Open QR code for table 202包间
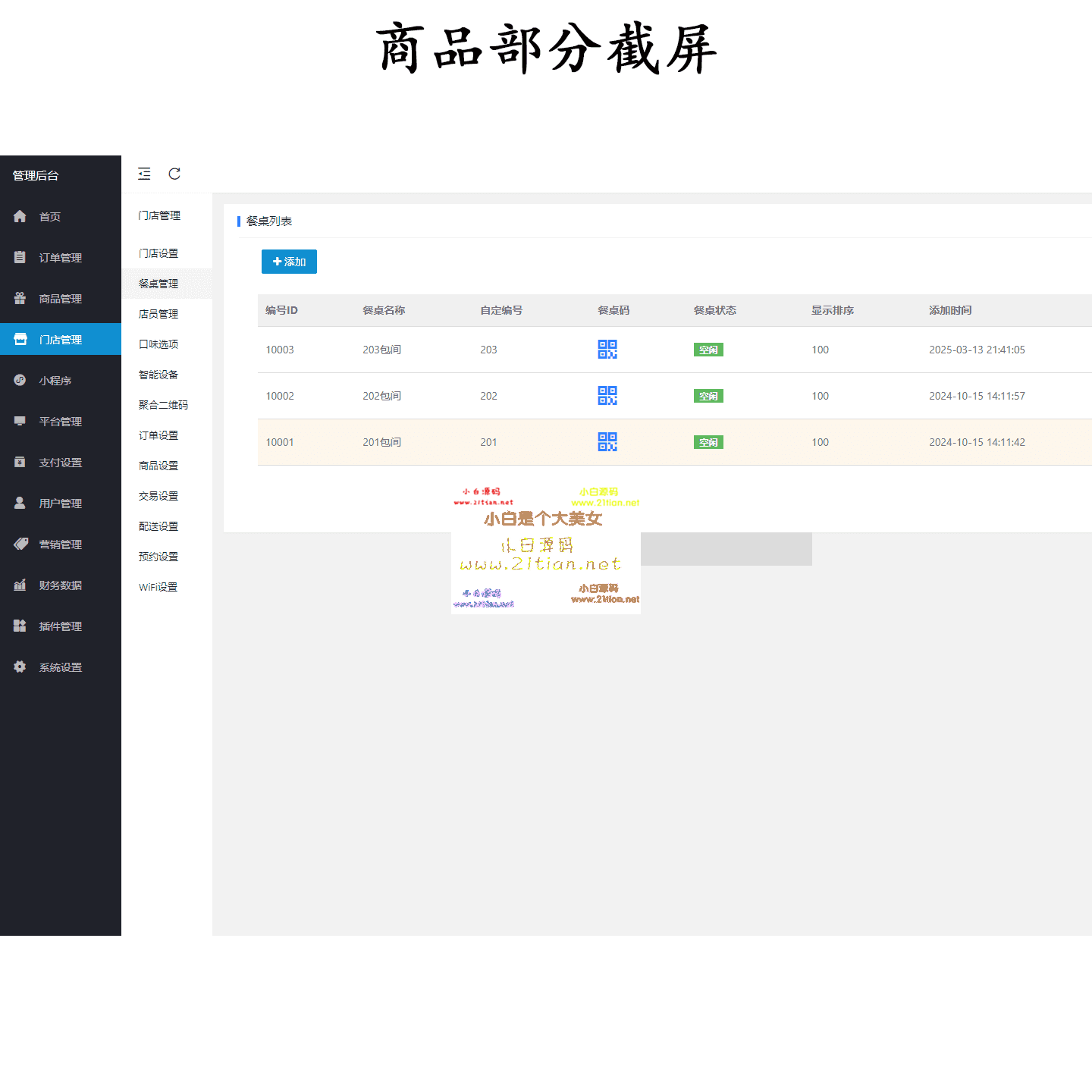 pos(607,396)
